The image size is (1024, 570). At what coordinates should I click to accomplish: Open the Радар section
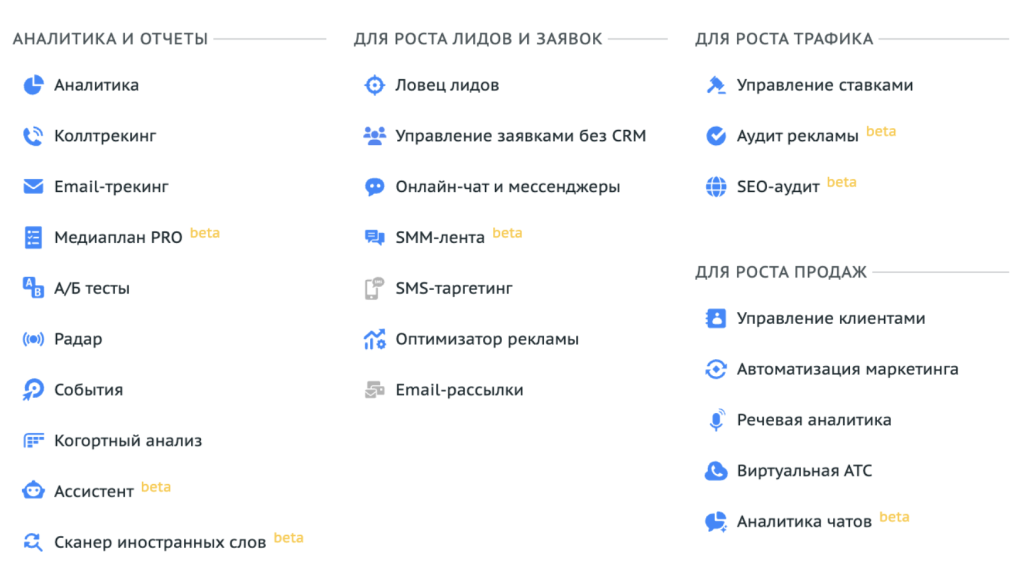click(x=78, y=339)
